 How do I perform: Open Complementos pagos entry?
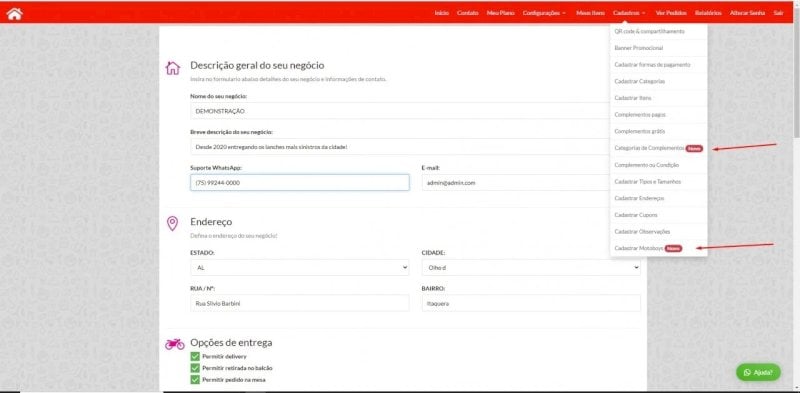(x=658, y=115)
